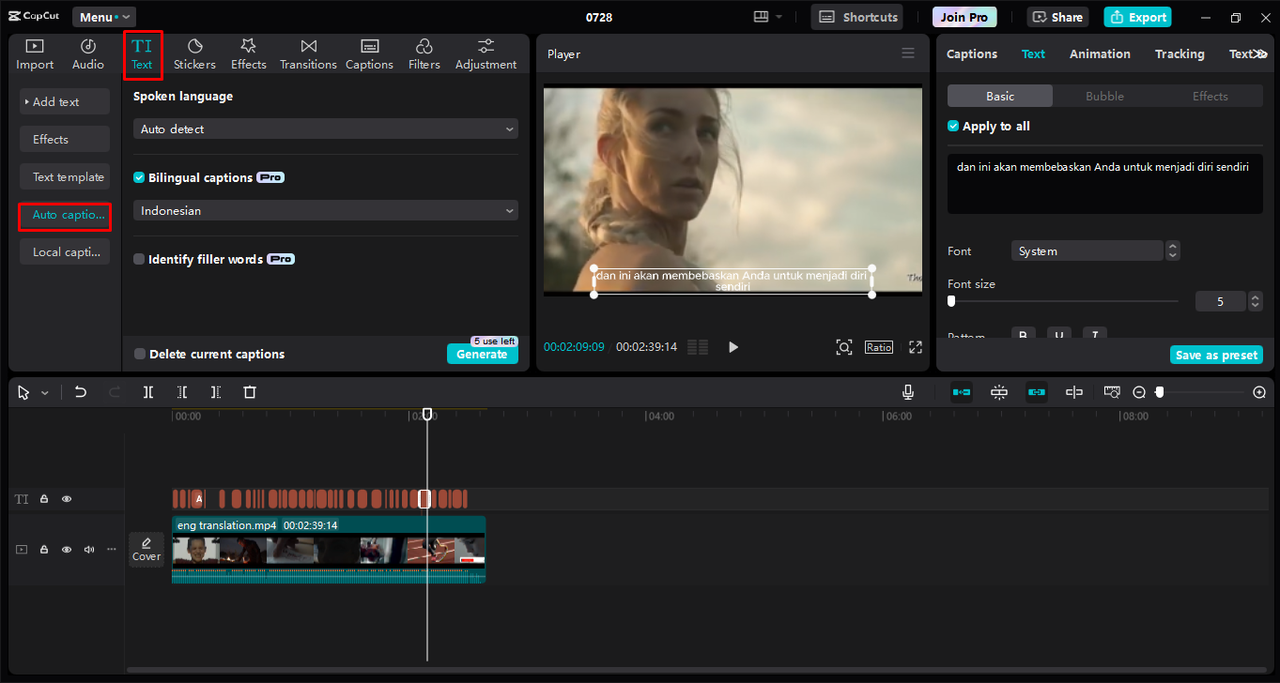Screen dimensions: 1280x683
Task: Open the Filters tab
Action: coord(424,54)
